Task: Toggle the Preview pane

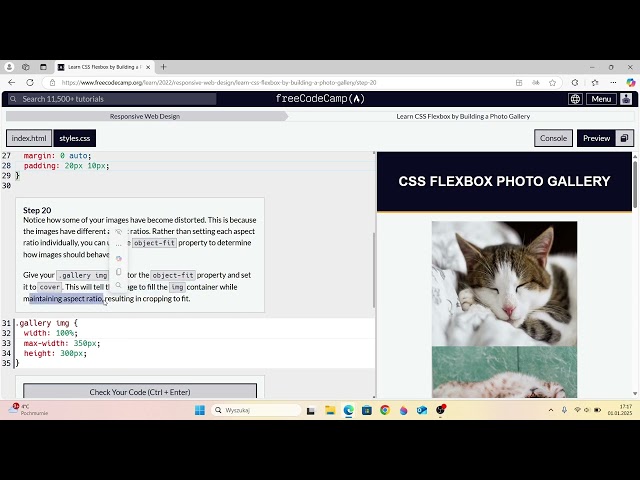Action: point(596,138)
